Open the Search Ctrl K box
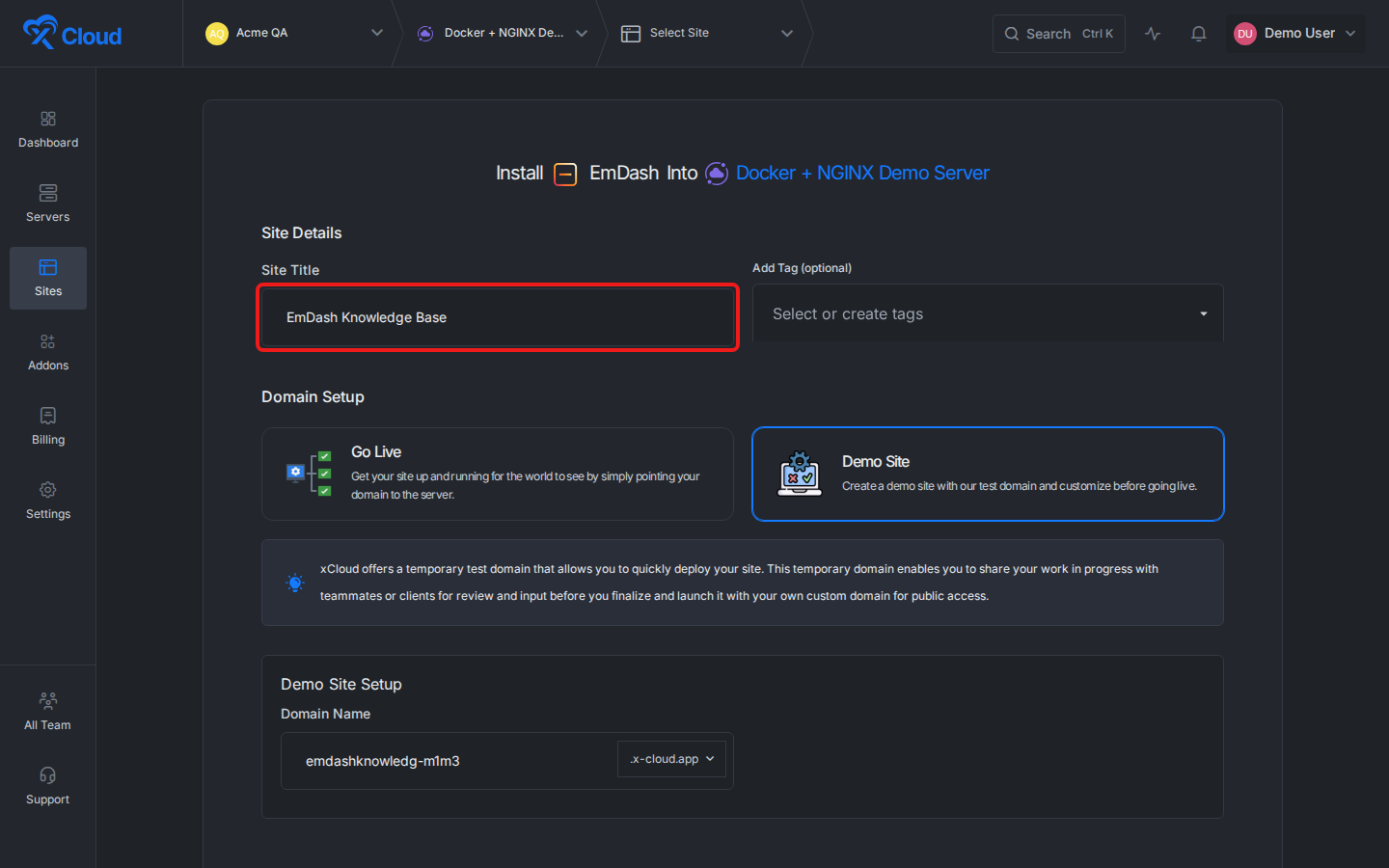The image size is (1389, 868). [1059, 34]
